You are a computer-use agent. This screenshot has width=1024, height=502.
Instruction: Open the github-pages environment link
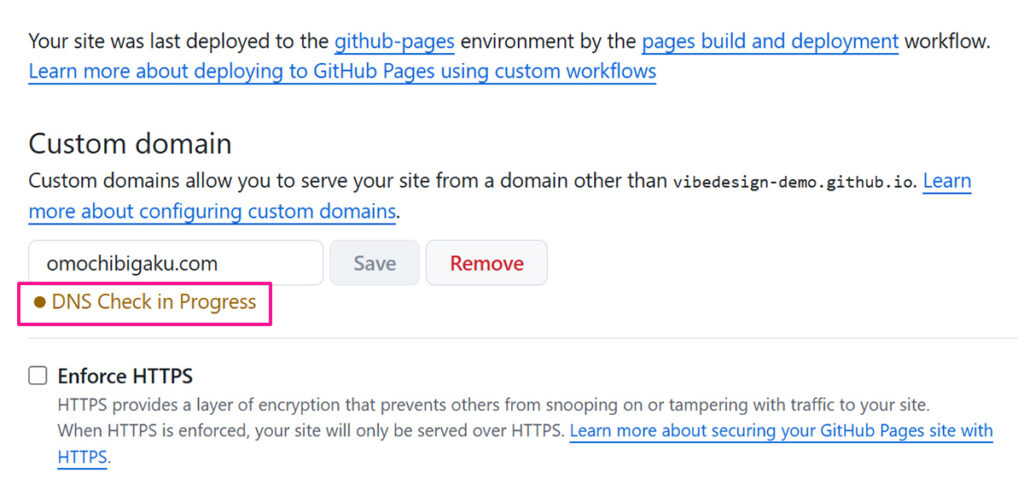[x=394, y=42]
